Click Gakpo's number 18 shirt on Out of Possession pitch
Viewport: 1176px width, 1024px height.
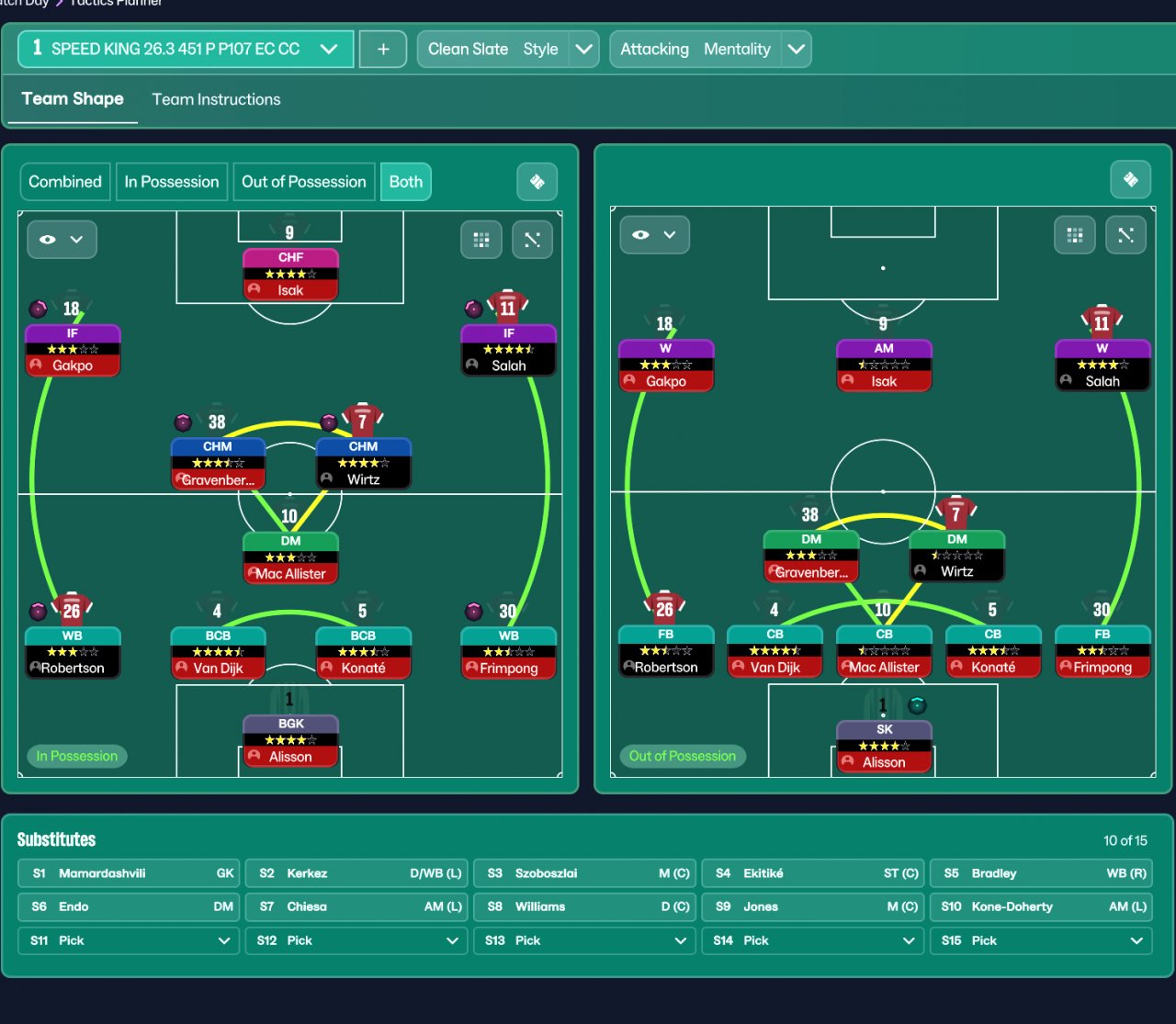click(x=664, y=322)
